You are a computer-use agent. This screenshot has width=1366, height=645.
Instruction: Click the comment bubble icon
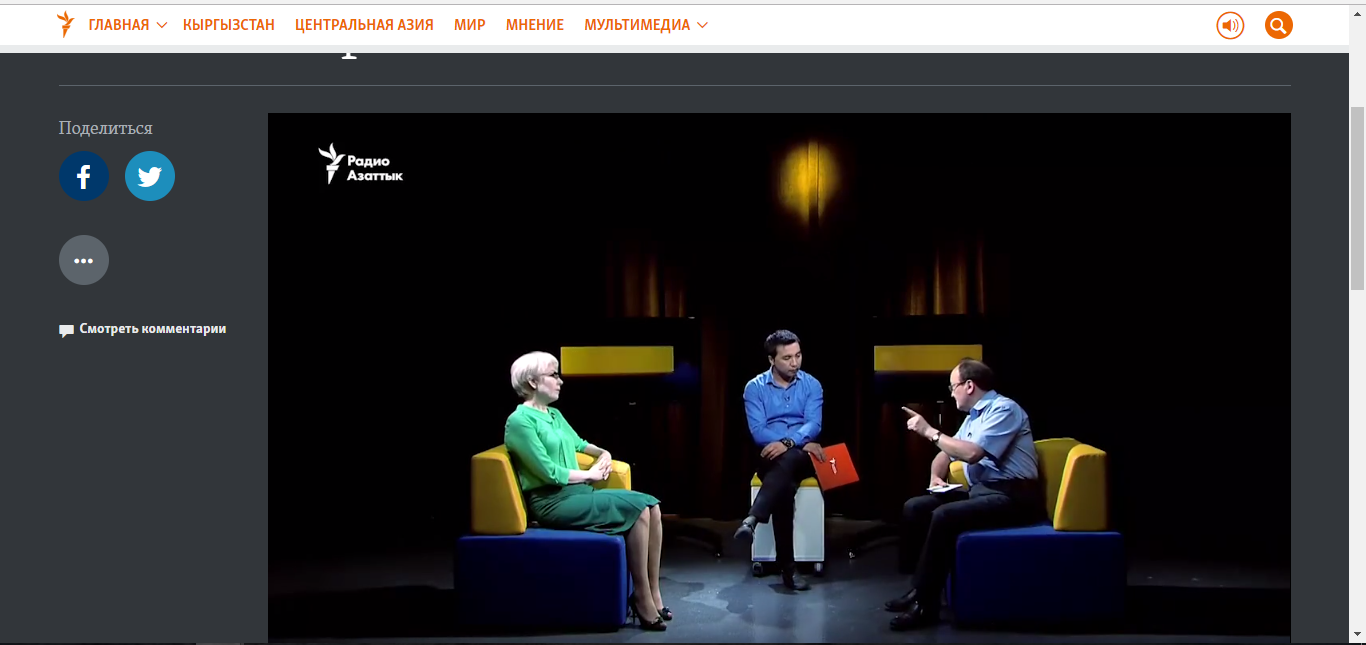66,330
